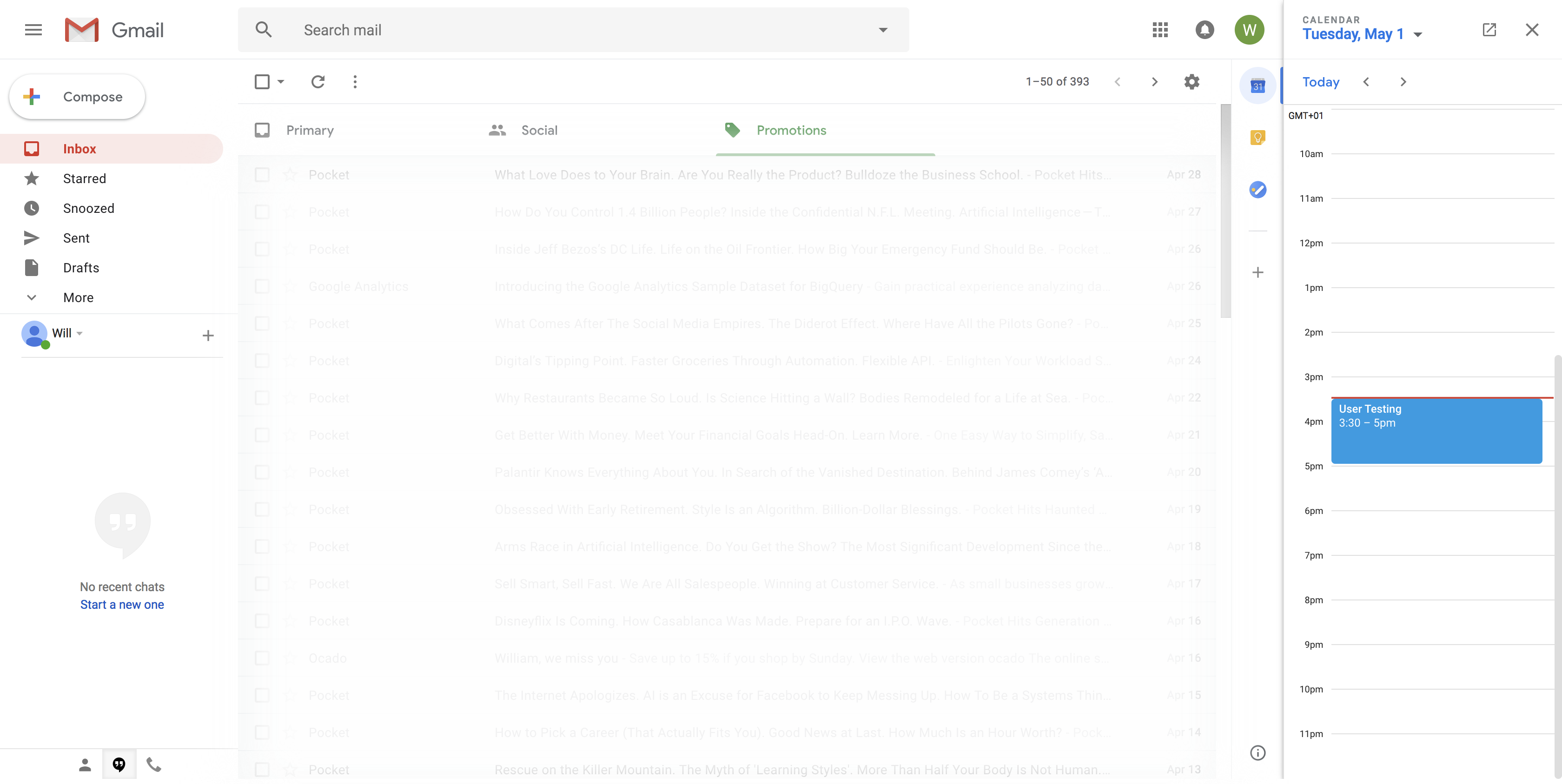Open the More options three-dot menu
This screenshot has width=1562, height=784.
pos(355,82)
